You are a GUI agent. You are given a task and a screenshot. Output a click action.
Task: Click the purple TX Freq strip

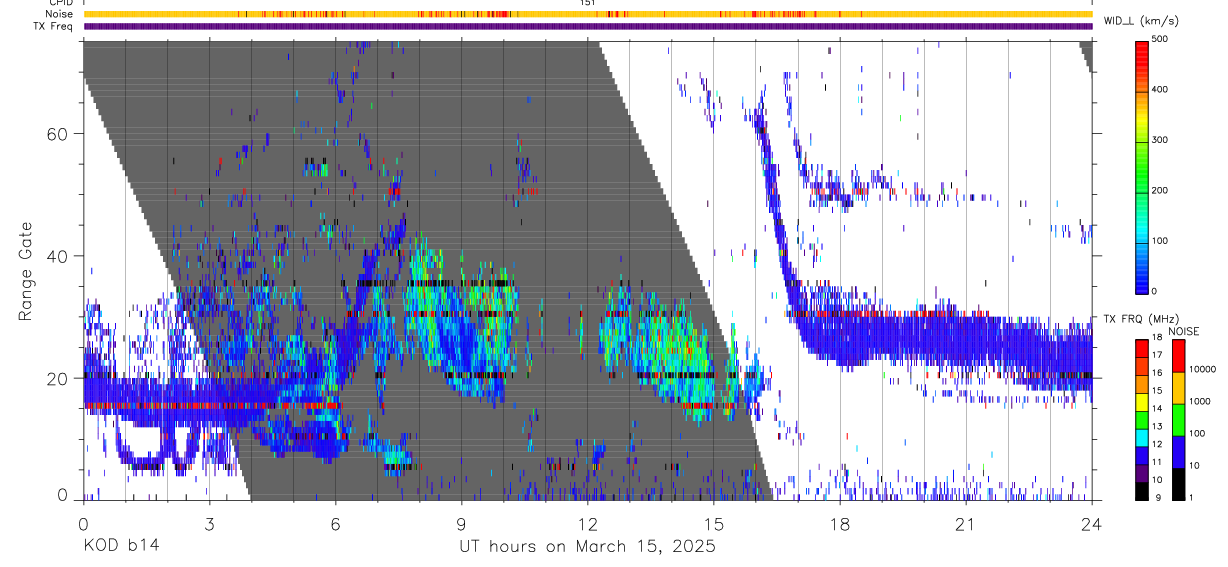tap(587, 26)
